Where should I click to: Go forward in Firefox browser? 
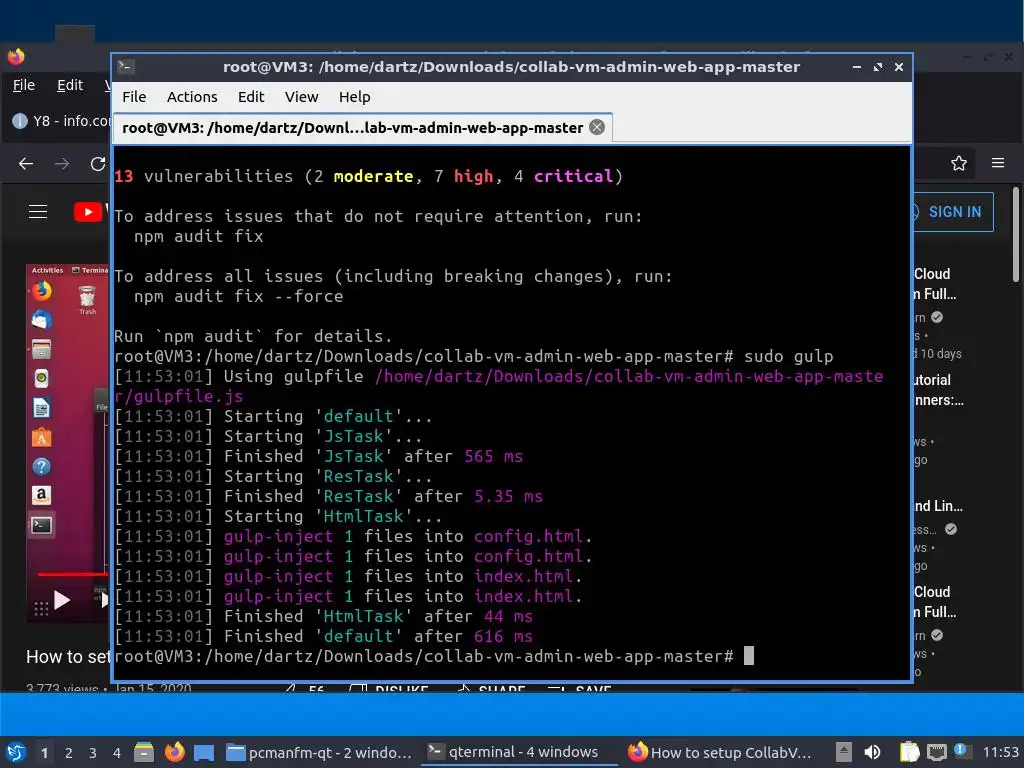[62, 163]
